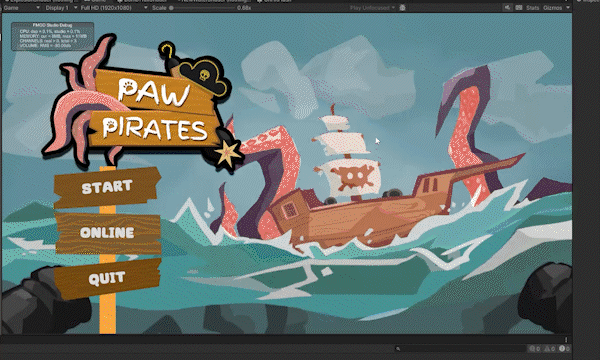The width and height of the screenshot is (600, 360).
Task: Toggle the keyboard shortcuts icon in Game toolbar
Action: pos(519,8)
